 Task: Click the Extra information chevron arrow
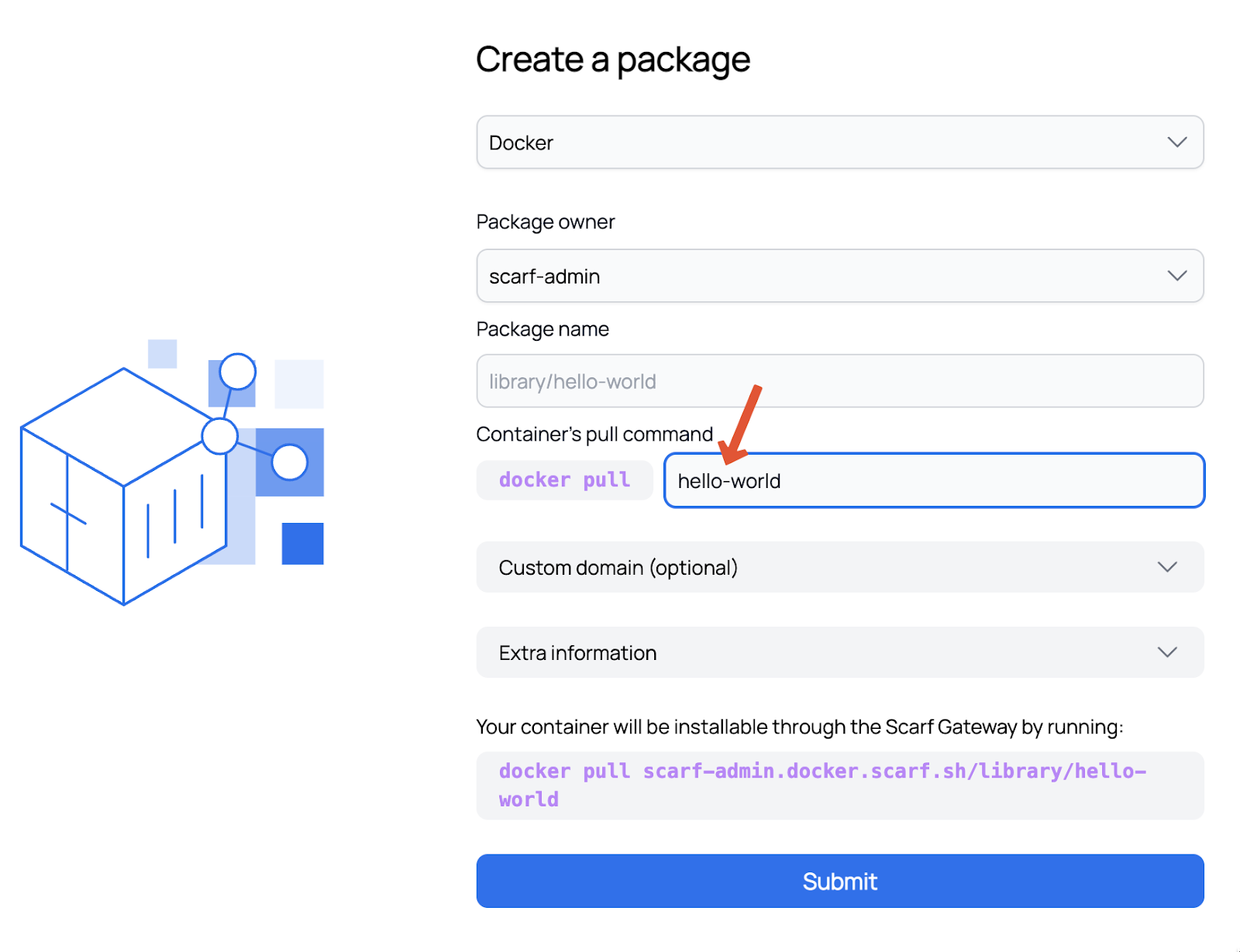click(1167, 652)
